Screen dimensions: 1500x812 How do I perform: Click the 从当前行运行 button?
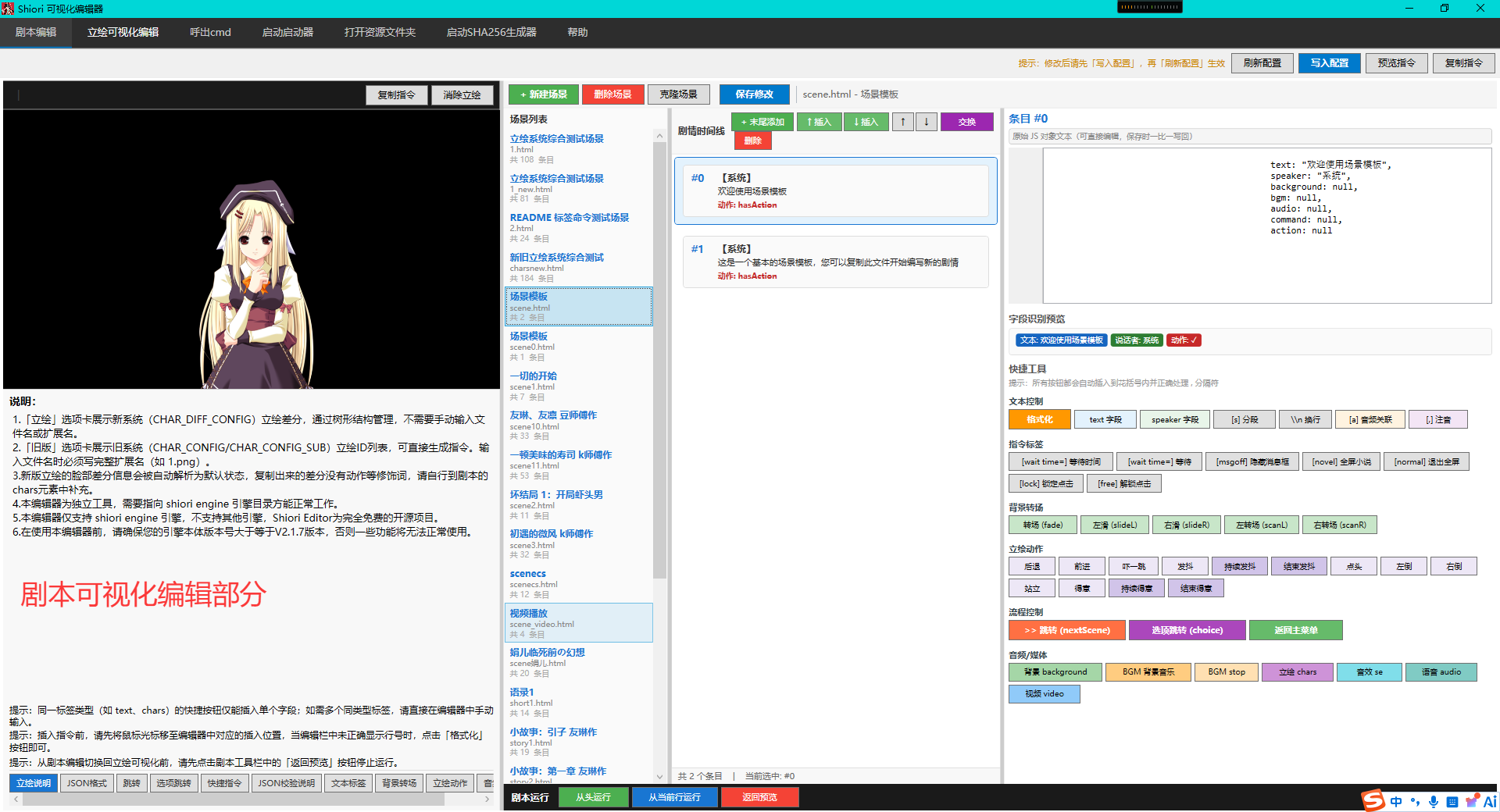click(x=674, y=797)
